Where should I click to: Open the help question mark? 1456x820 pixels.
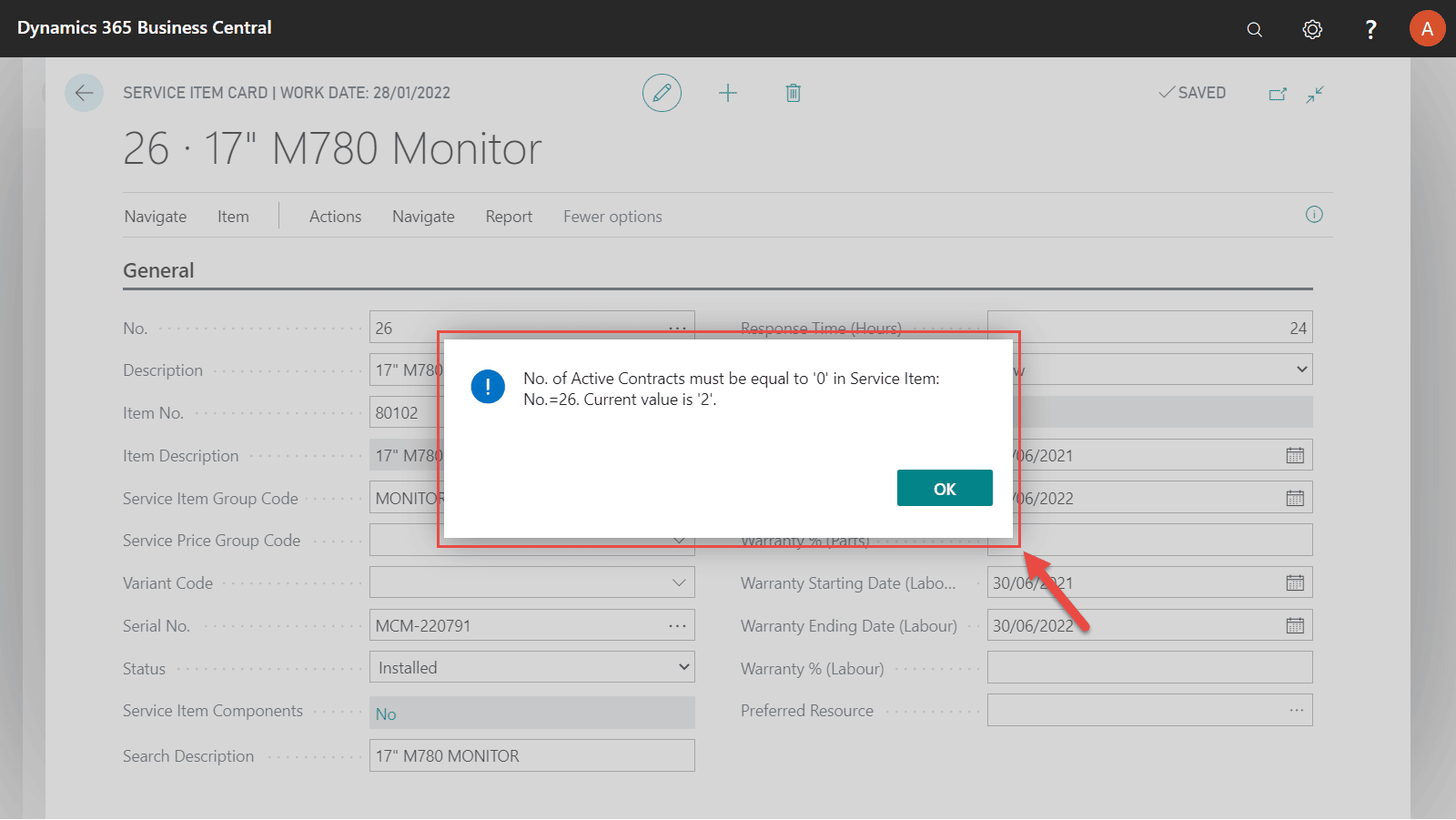point(1370,29)
